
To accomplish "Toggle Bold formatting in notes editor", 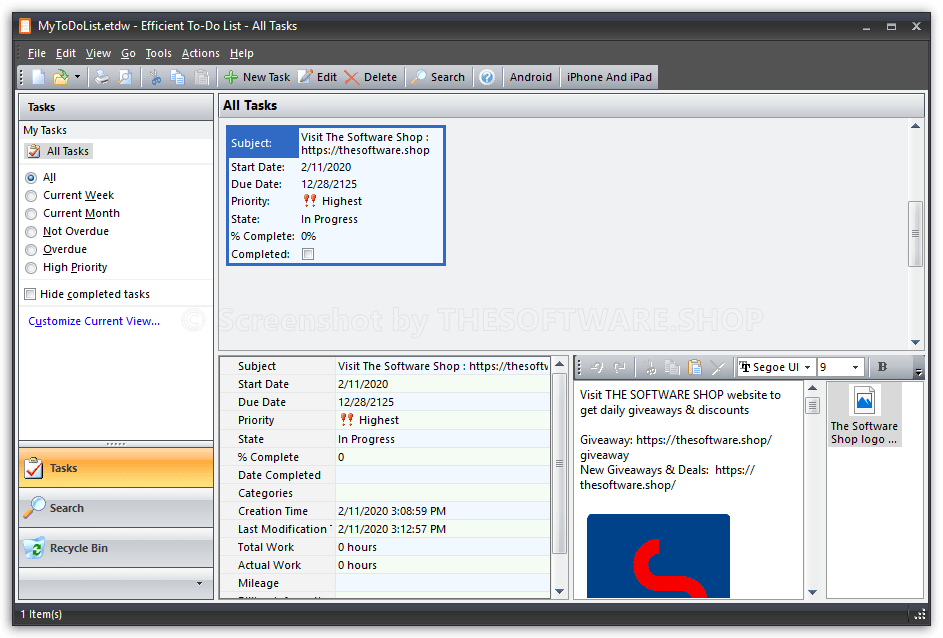I will tap(883, 367).
